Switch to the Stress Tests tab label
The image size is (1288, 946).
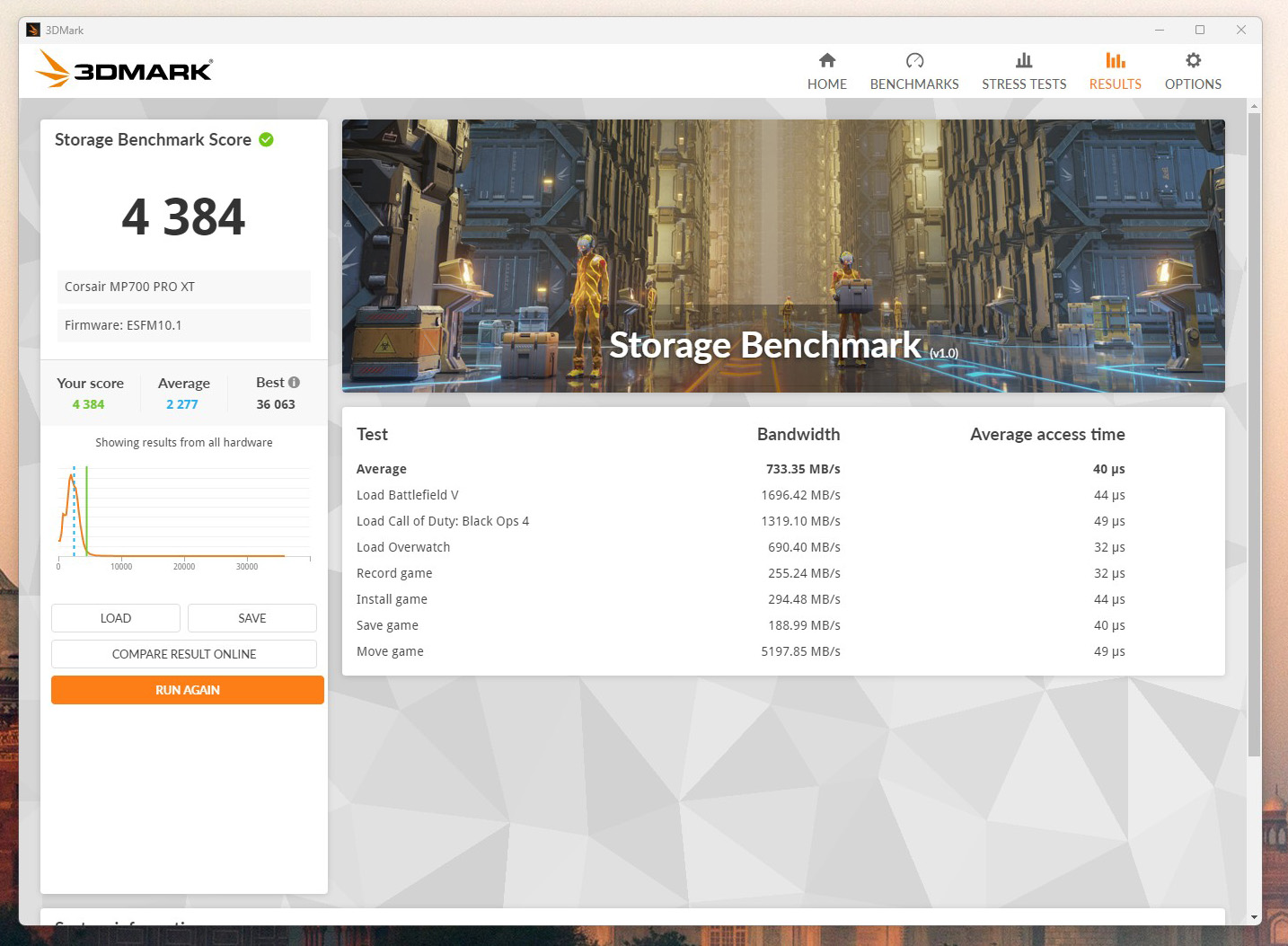1024,84
